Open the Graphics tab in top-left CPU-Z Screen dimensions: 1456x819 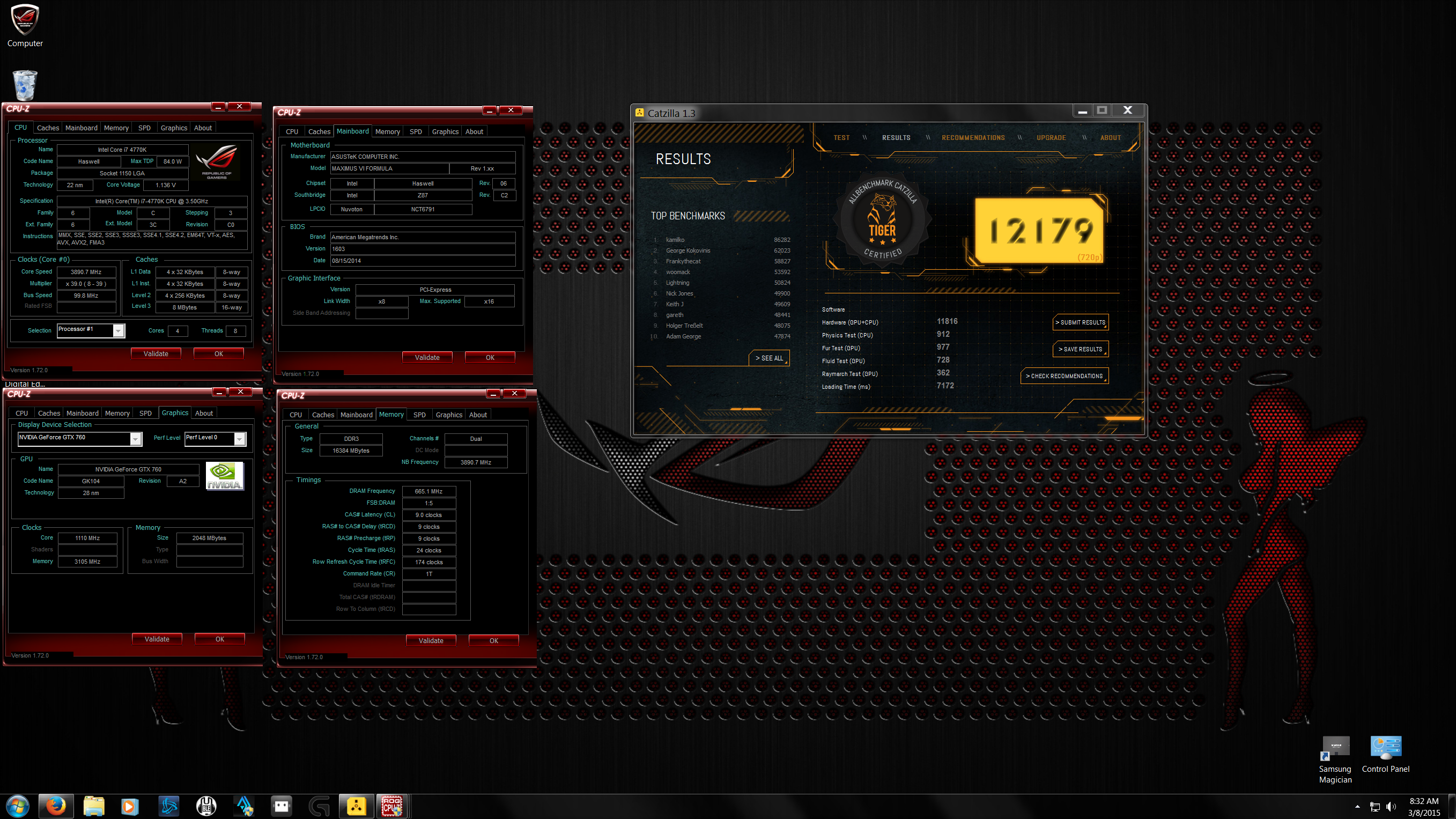[174, 128]
